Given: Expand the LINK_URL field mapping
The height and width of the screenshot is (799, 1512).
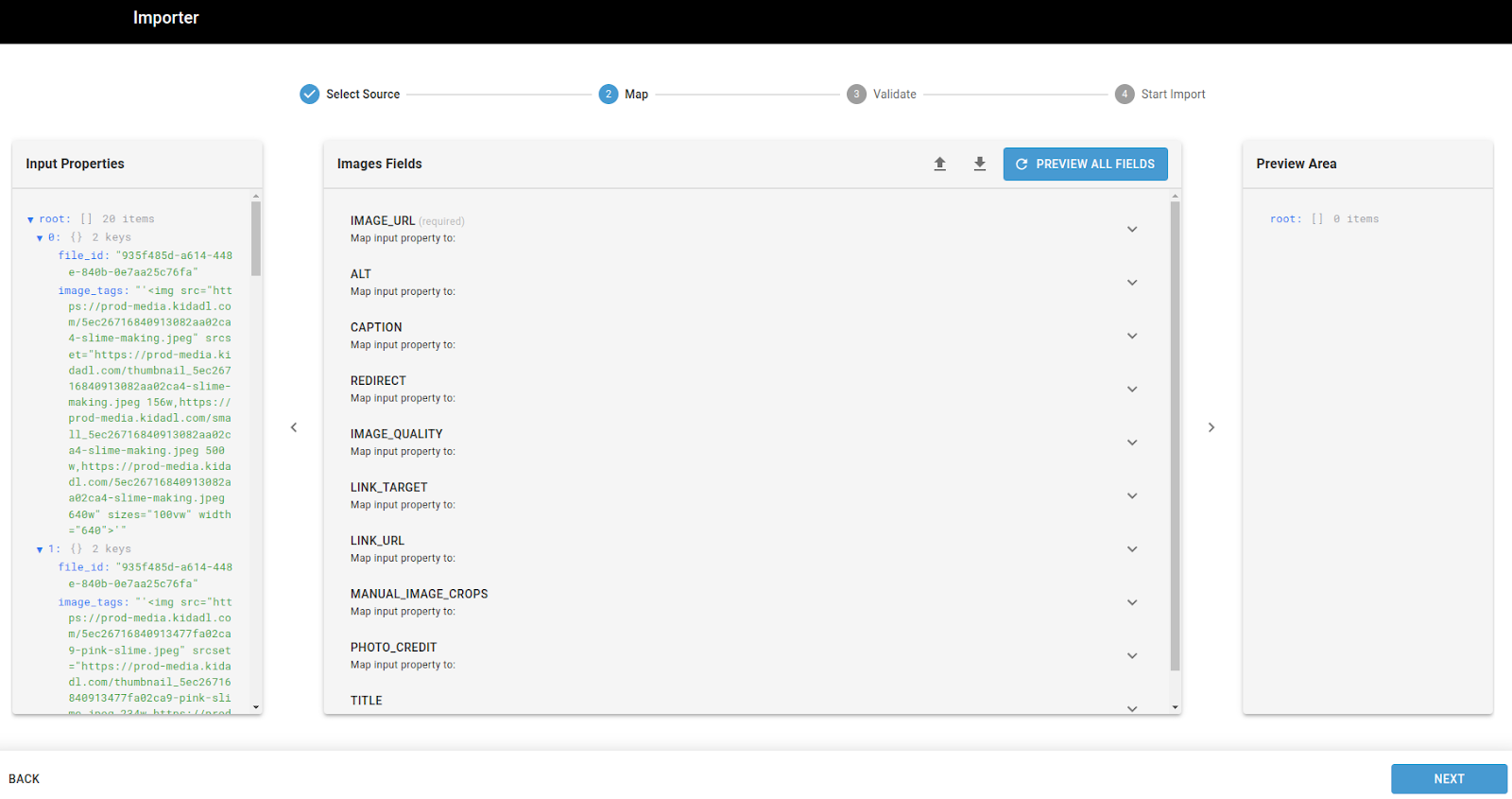Looking at the screenshot, I should click(x=1132, y=549).
